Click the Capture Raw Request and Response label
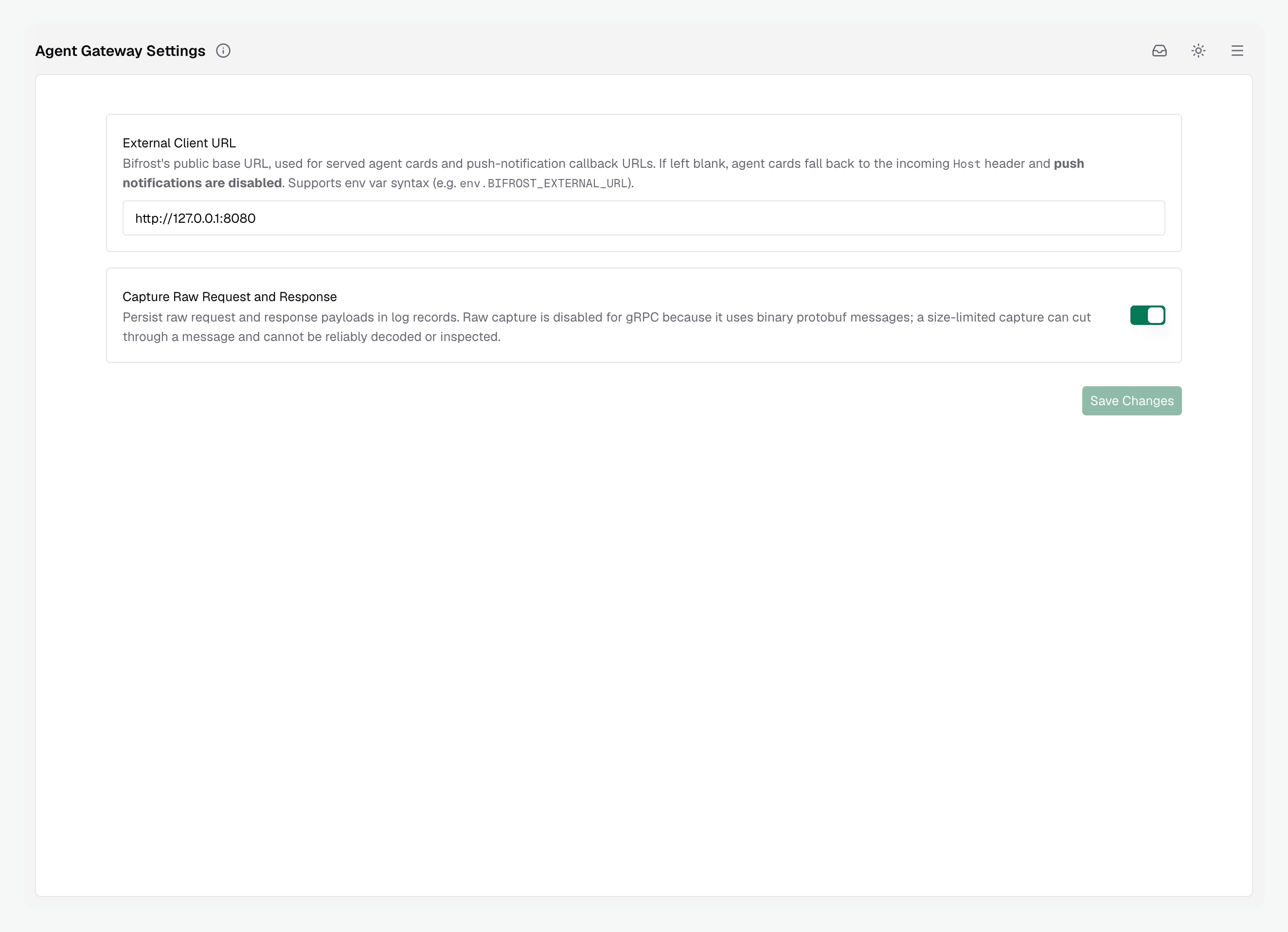The height and width of the screenshot is (932, 1288). pos(230,296)
